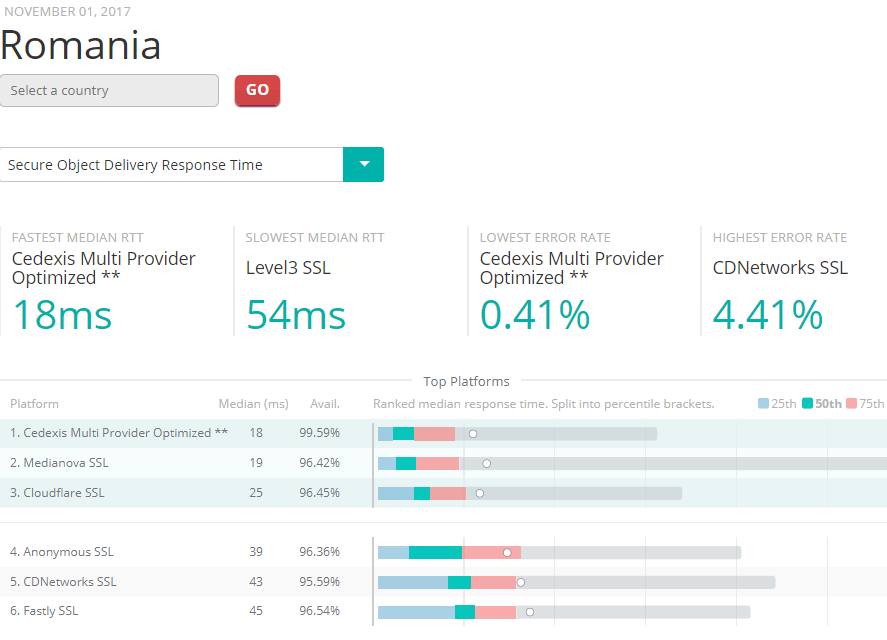Screen dimensions: 887x640
Task: Select Cedexis Multi Provider Optimized platform row
Action: coord(444,433)
